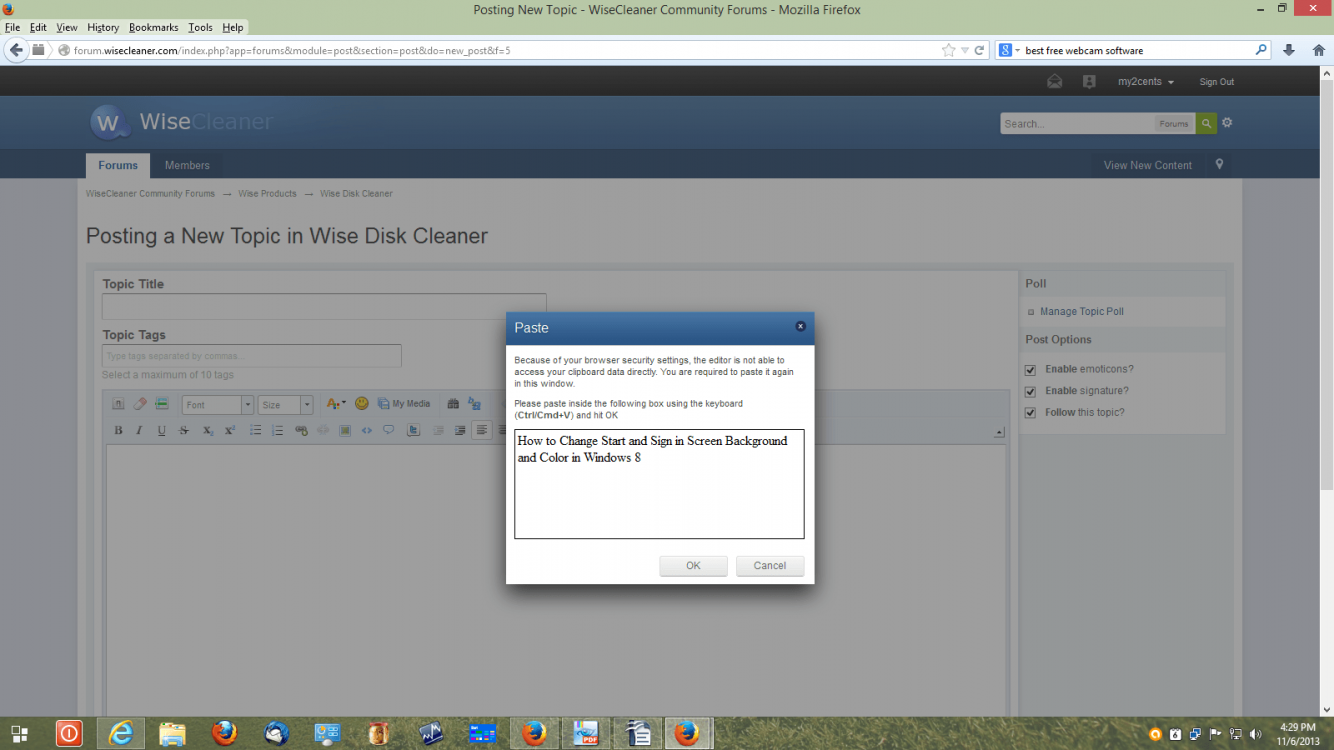Uncheck Follow this topic option
Screen dimensions: 1334x750
[x=1030, y=413]
